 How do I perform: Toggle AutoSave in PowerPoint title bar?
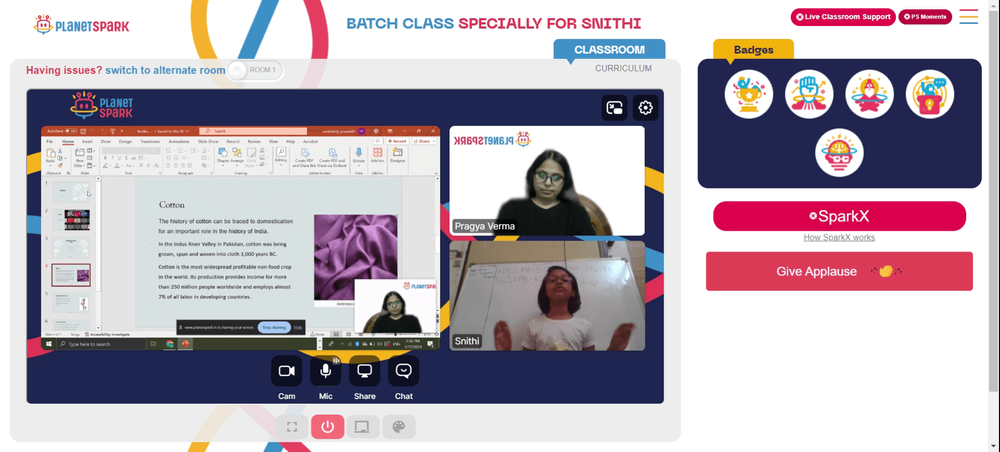point(71,131)
